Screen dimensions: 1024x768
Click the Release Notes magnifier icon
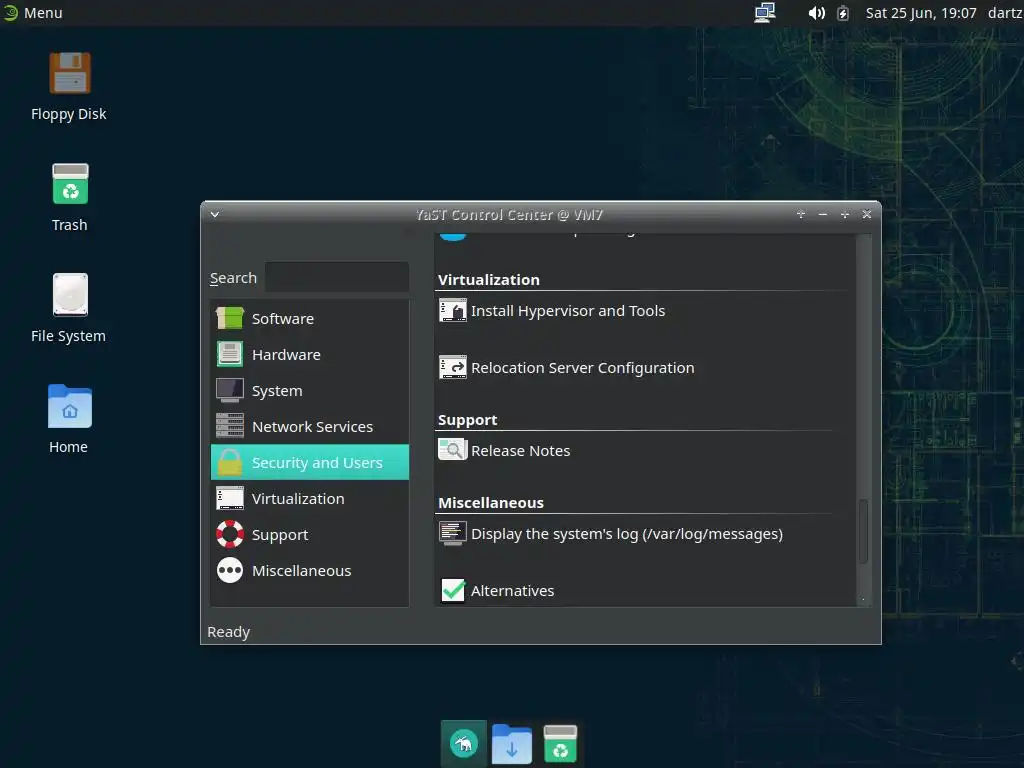tap(453, 451)
